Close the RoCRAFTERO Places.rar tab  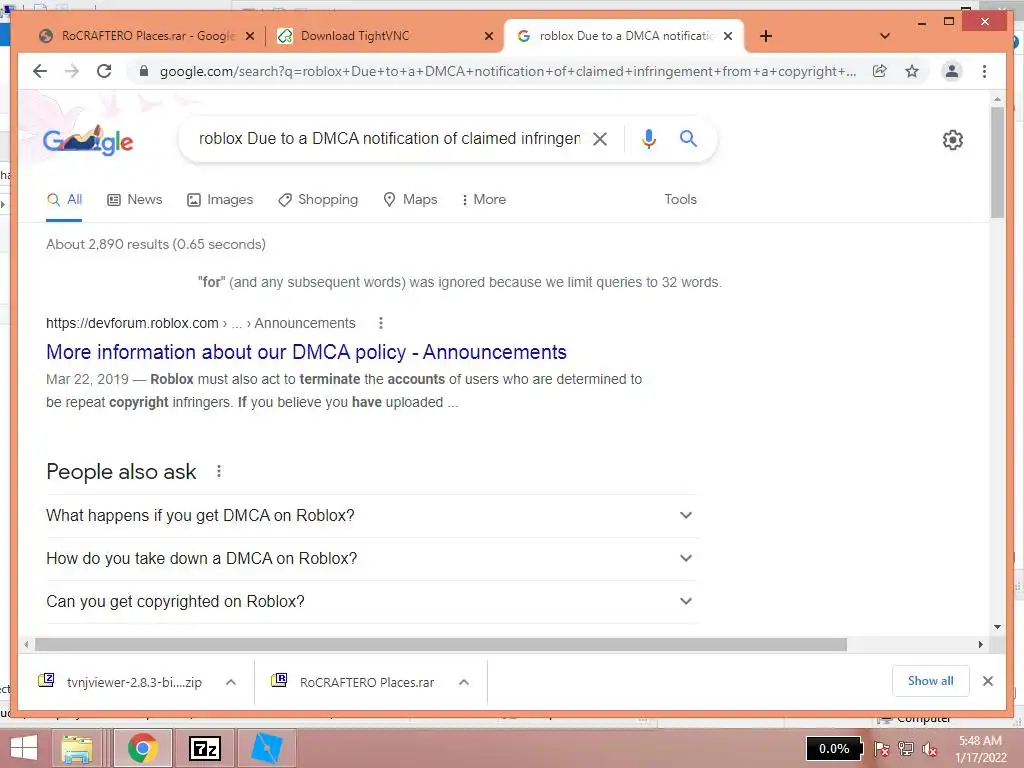click(249, 36)
